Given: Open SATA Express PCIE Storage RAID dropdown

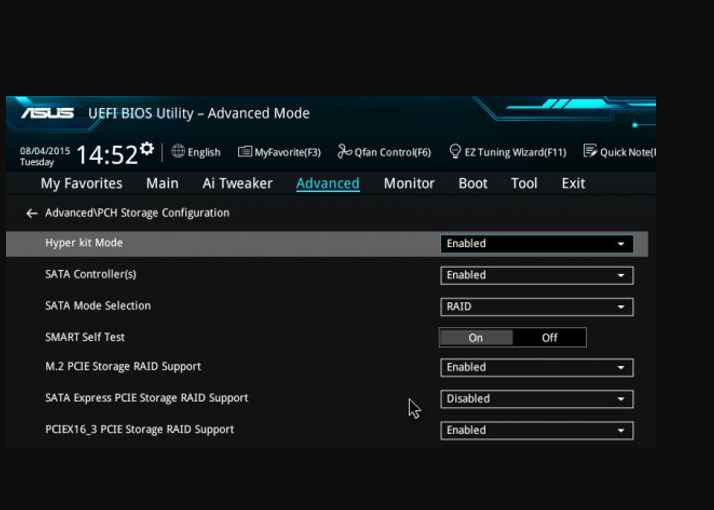Looking at the screenshot, I should tap(536, 399).
